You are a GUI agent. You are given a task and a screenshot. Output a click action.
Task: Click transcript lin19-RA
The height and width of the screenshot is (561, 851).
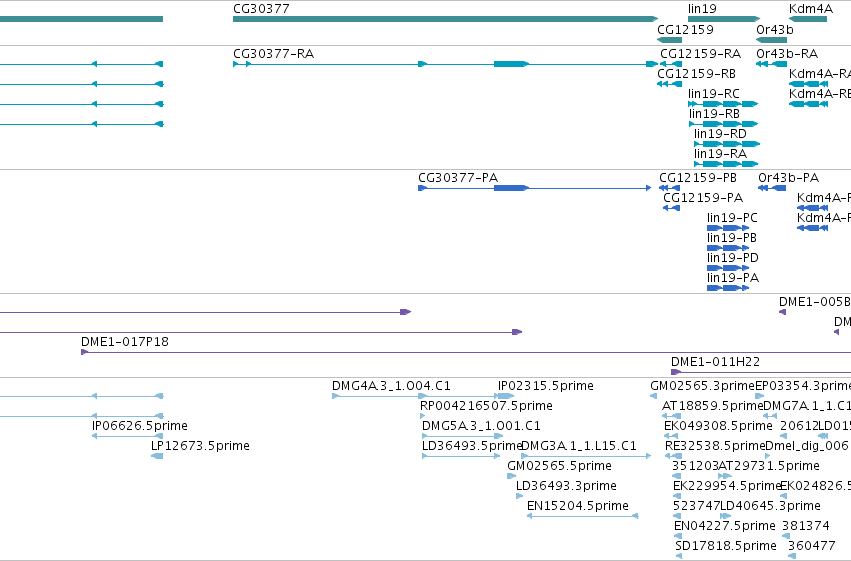click(x=726, y=164)
